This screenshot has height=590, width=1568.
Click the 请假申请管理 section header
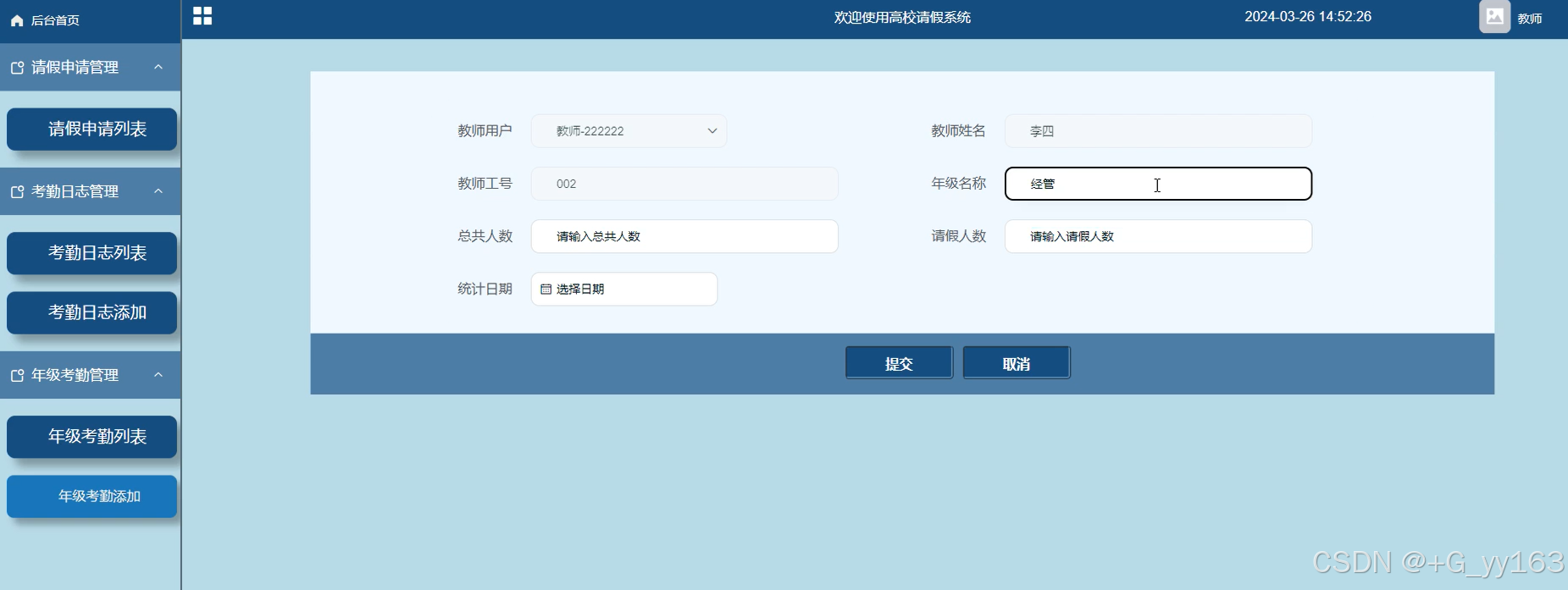(91, 67)
